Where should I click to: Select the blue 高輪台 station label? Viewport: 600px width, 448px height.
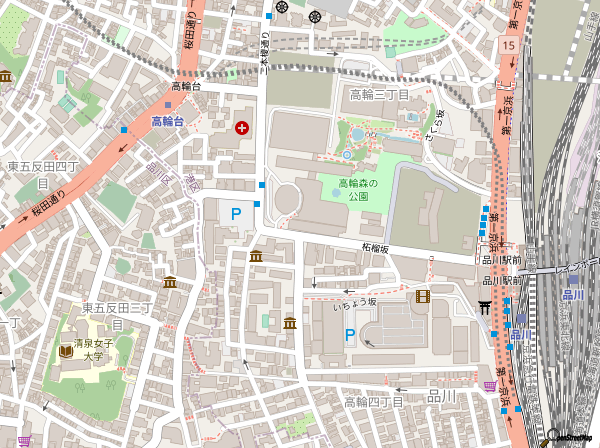tap(168, 121)
